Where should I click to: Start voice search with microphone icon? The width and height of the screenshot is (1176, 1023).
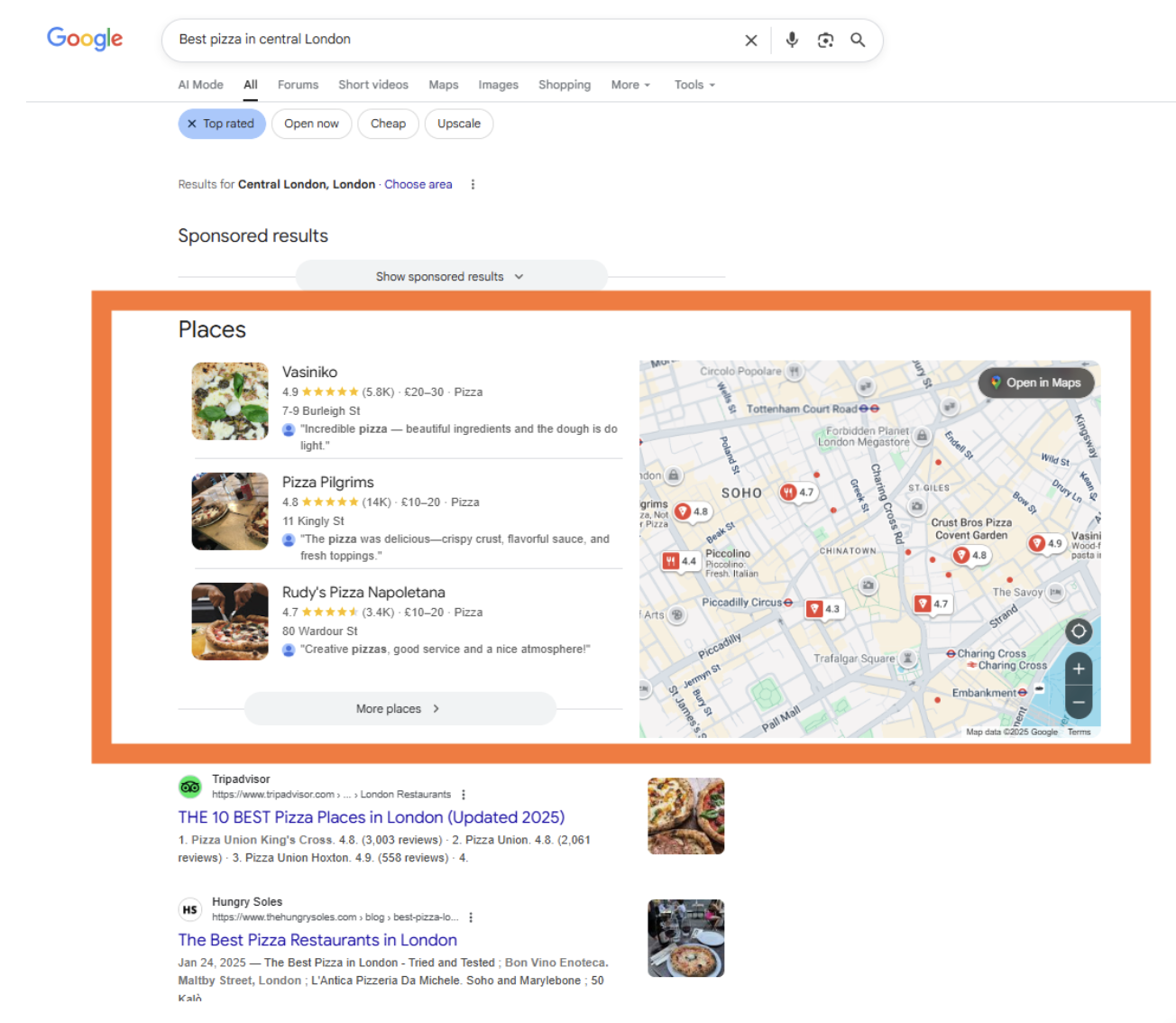point(792,41)
